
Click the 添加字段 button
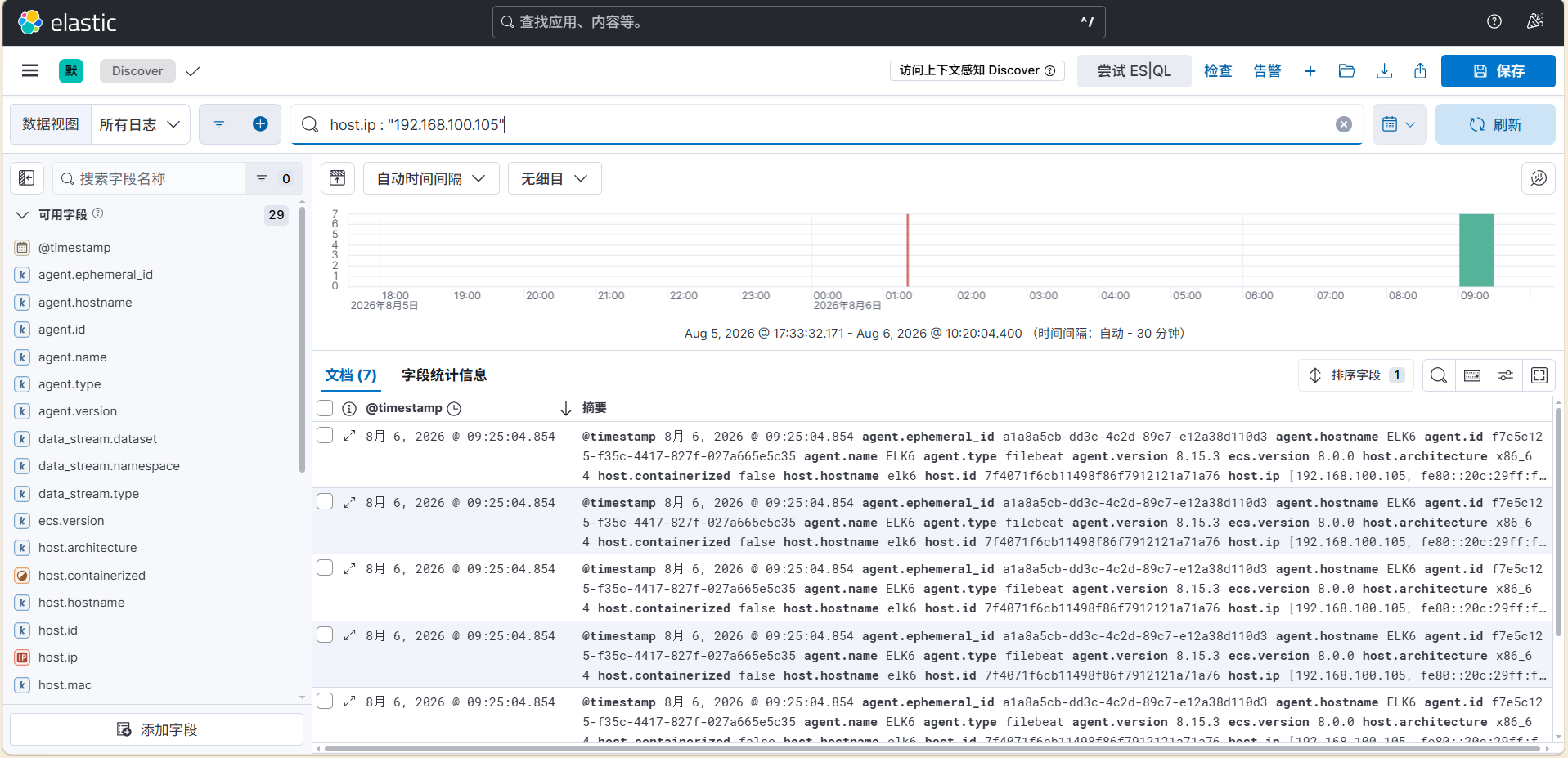point(156,729)
